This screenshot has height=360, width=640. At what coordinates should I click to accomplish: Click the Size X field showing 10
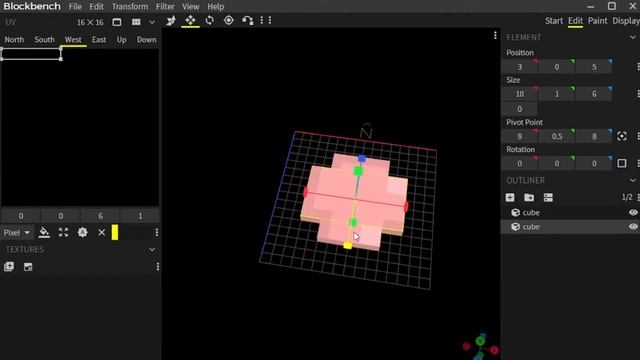(520, 94)
